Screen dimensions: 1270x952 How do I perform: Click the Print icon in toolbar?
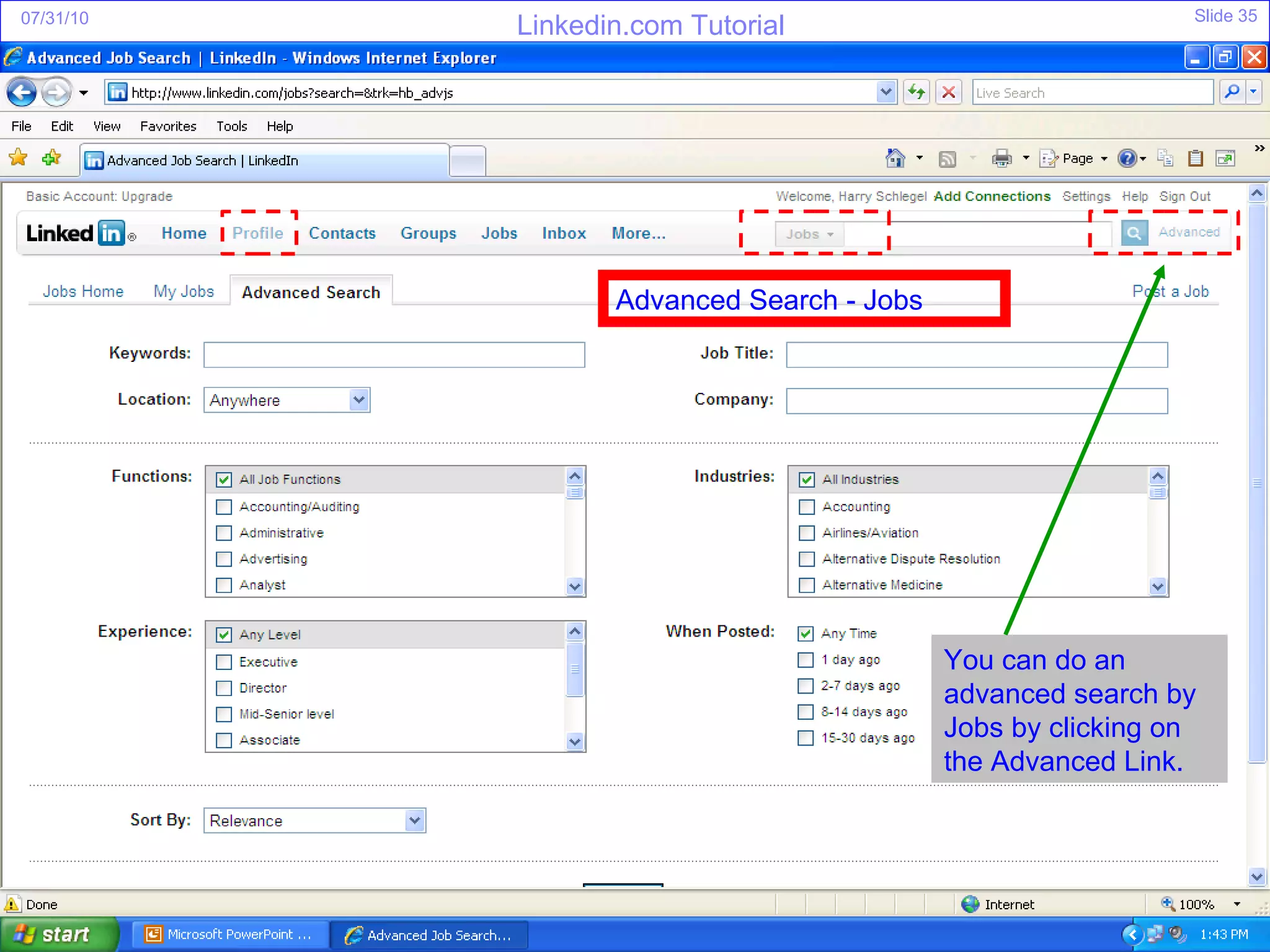[1001, 159]
